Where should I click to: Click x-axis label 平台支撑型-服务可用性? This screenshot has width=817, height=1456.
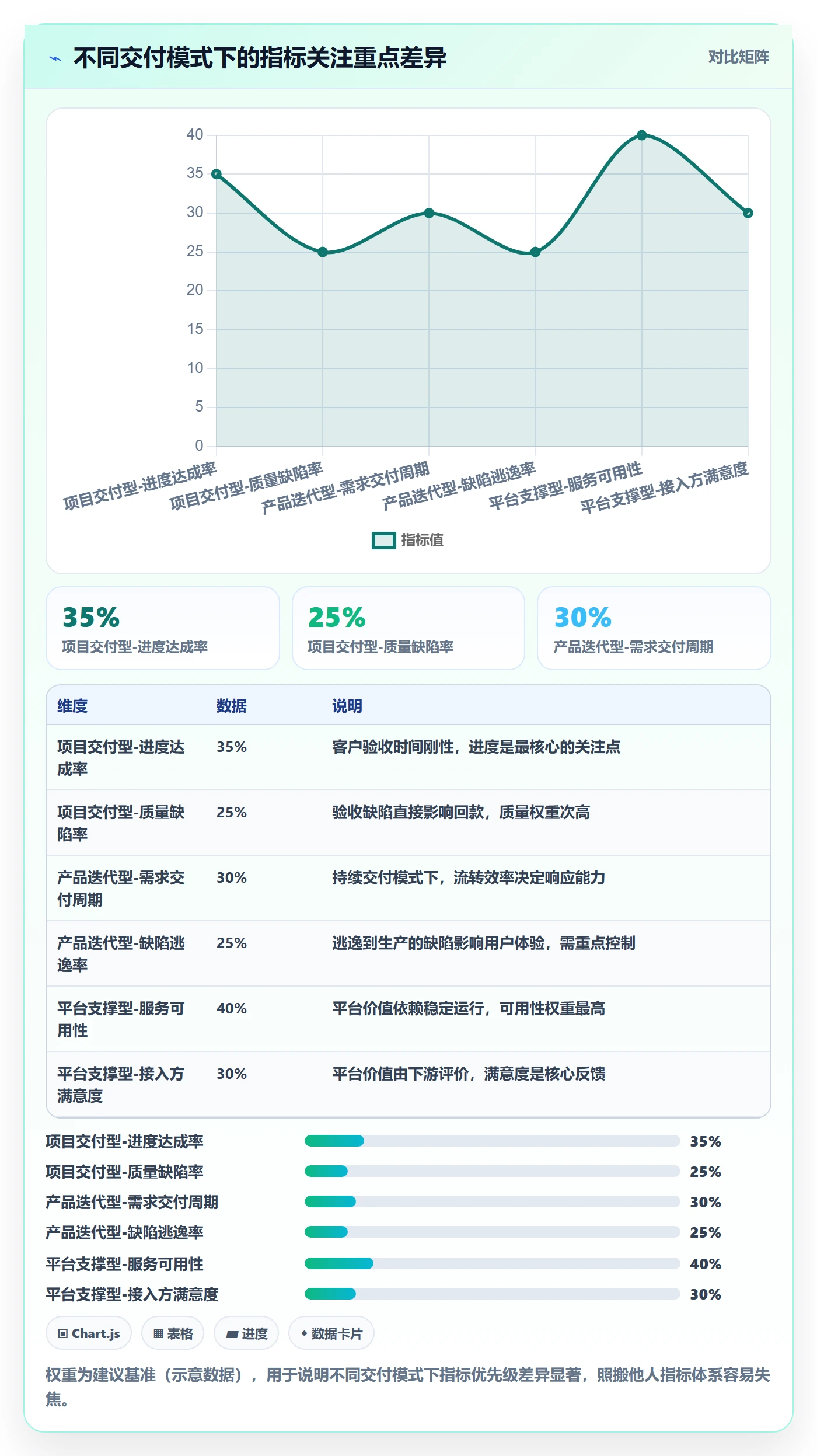[565, 485]
